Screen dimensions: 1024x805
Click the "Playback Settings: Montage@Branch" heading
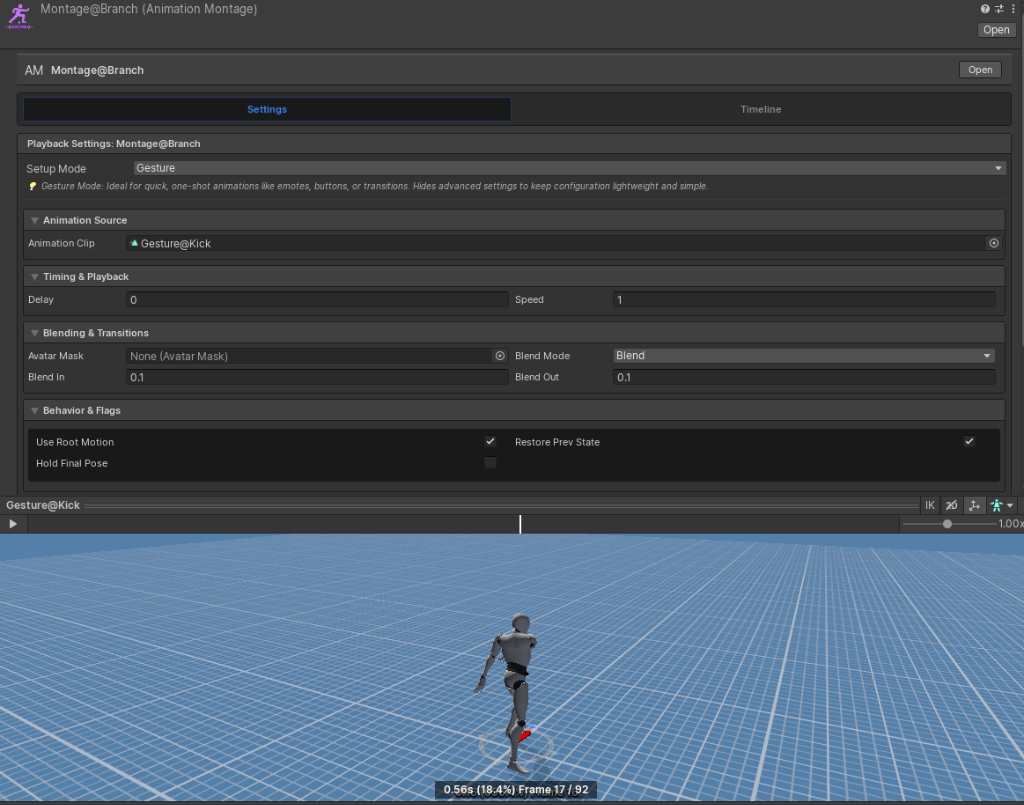[x=114, y=144]
